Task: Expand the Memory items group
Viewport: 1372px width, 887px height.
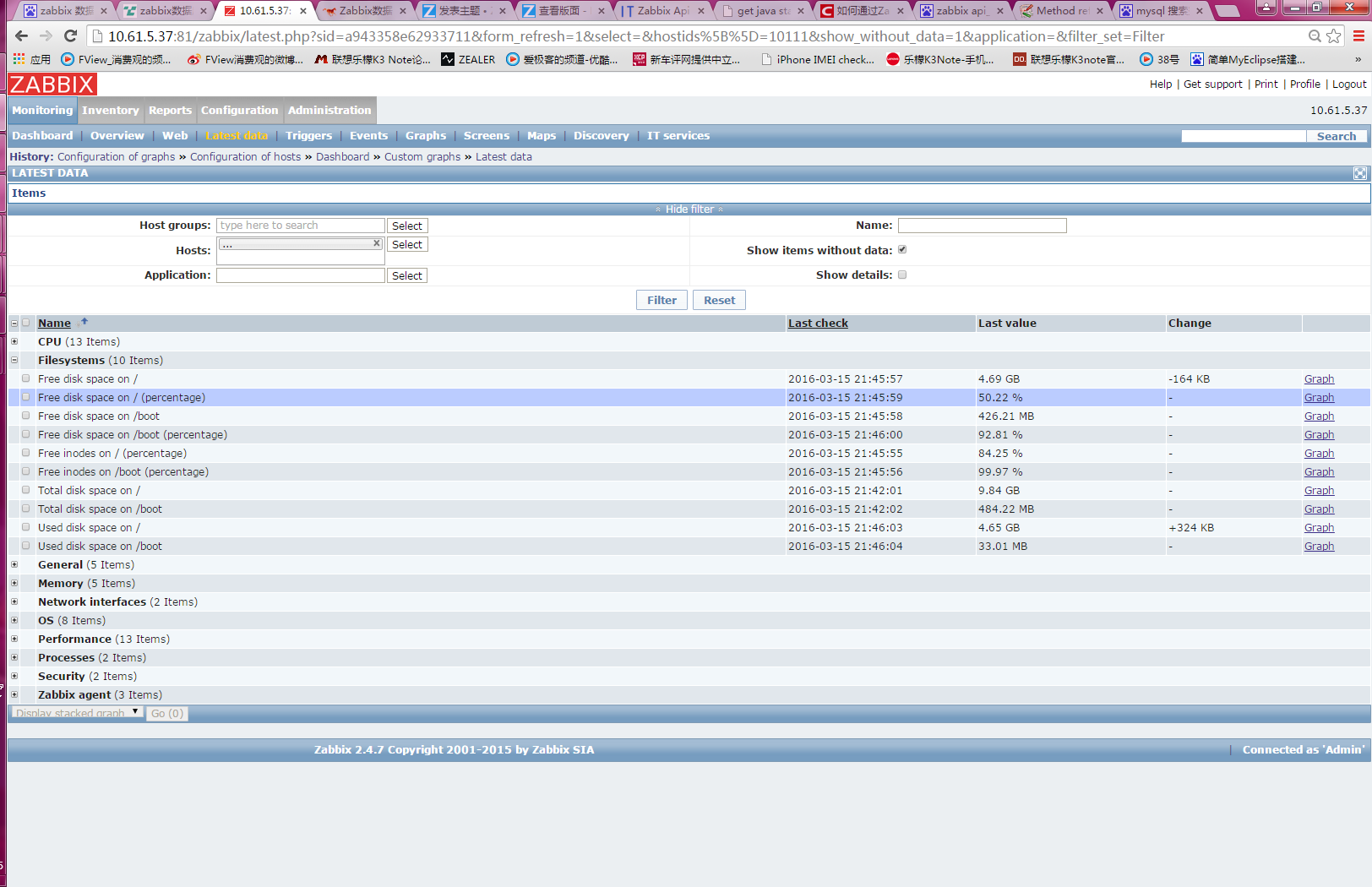Action: point(14,583)
